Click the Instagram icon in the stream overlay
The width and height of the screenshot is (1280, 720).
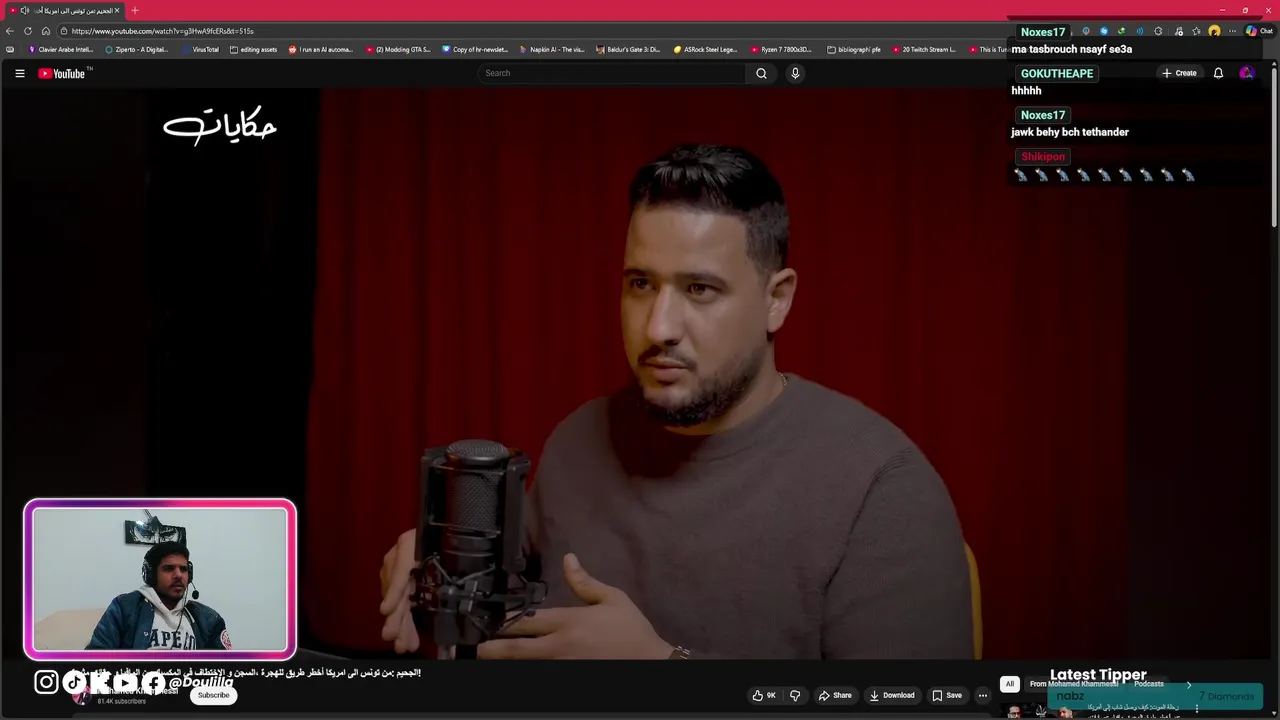click(x=46, y=682)
